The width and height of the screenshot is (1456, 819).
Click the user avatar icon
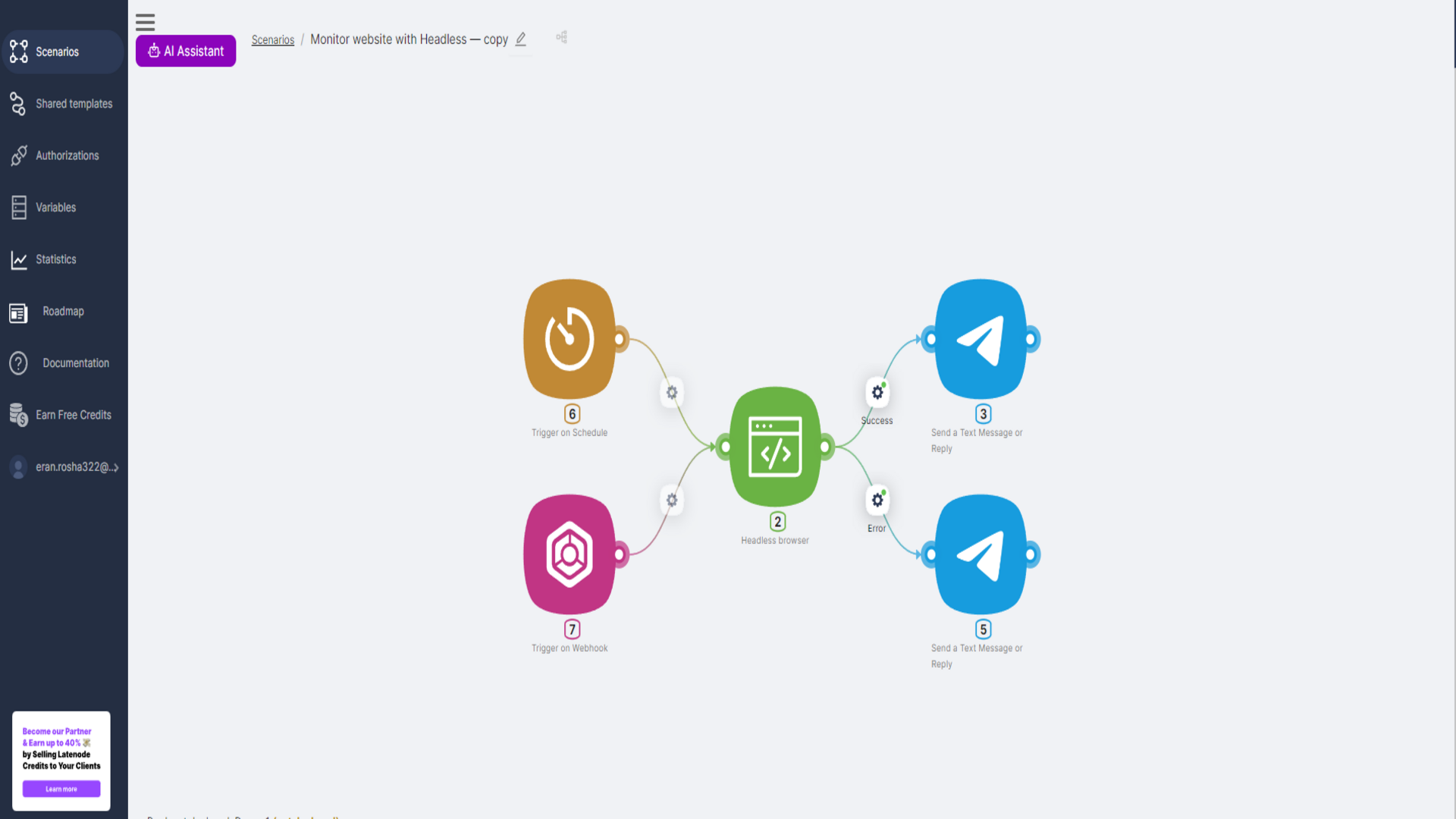coord(18,467)
